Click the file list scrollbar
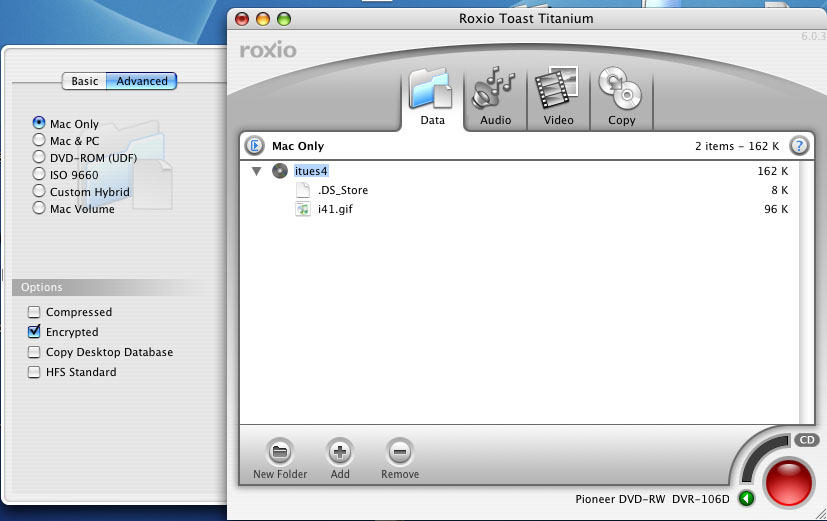827x521 pixels. (806, 293)
